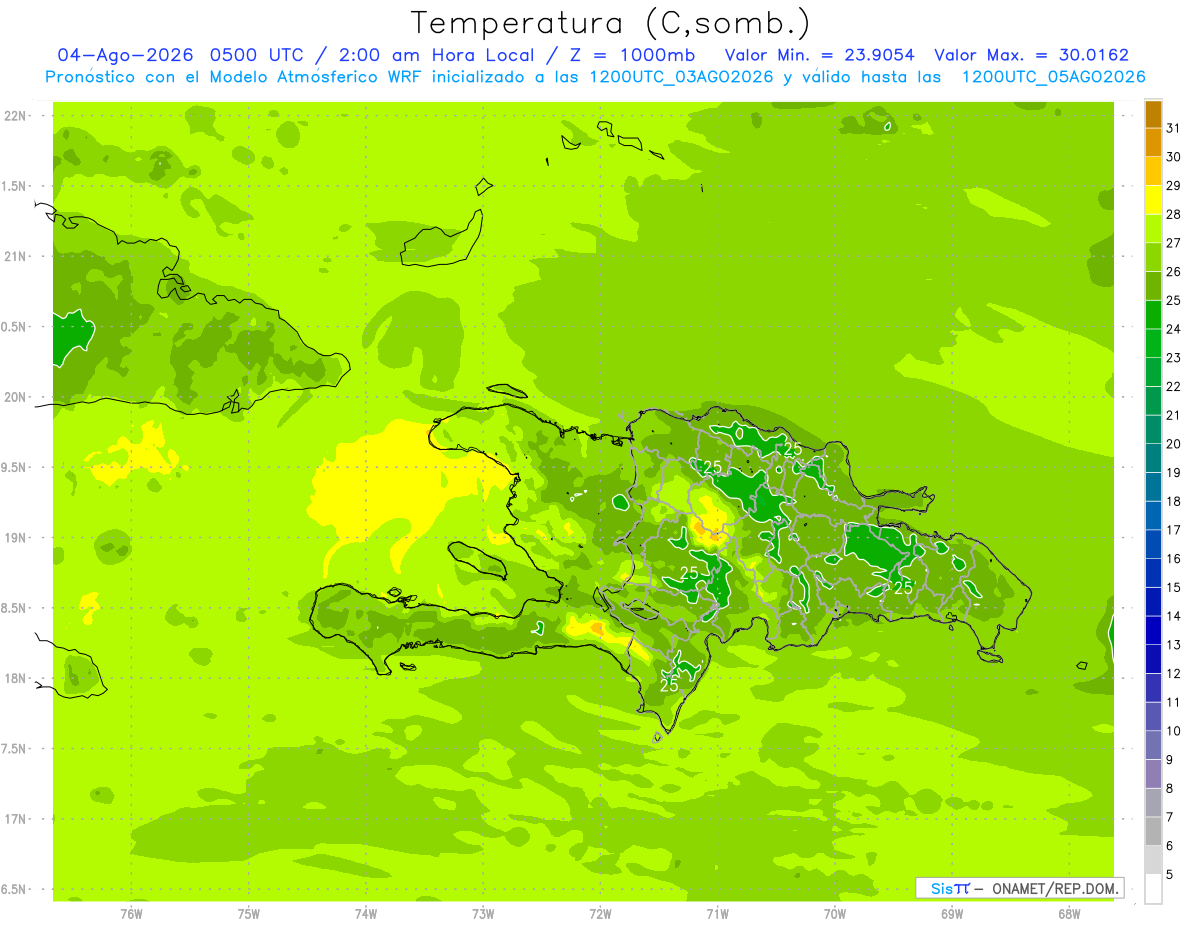The width and height of the screenshot is (1200, 927).
Task: Click the "76W" longitude axis label
Action: tap(131, 913)
